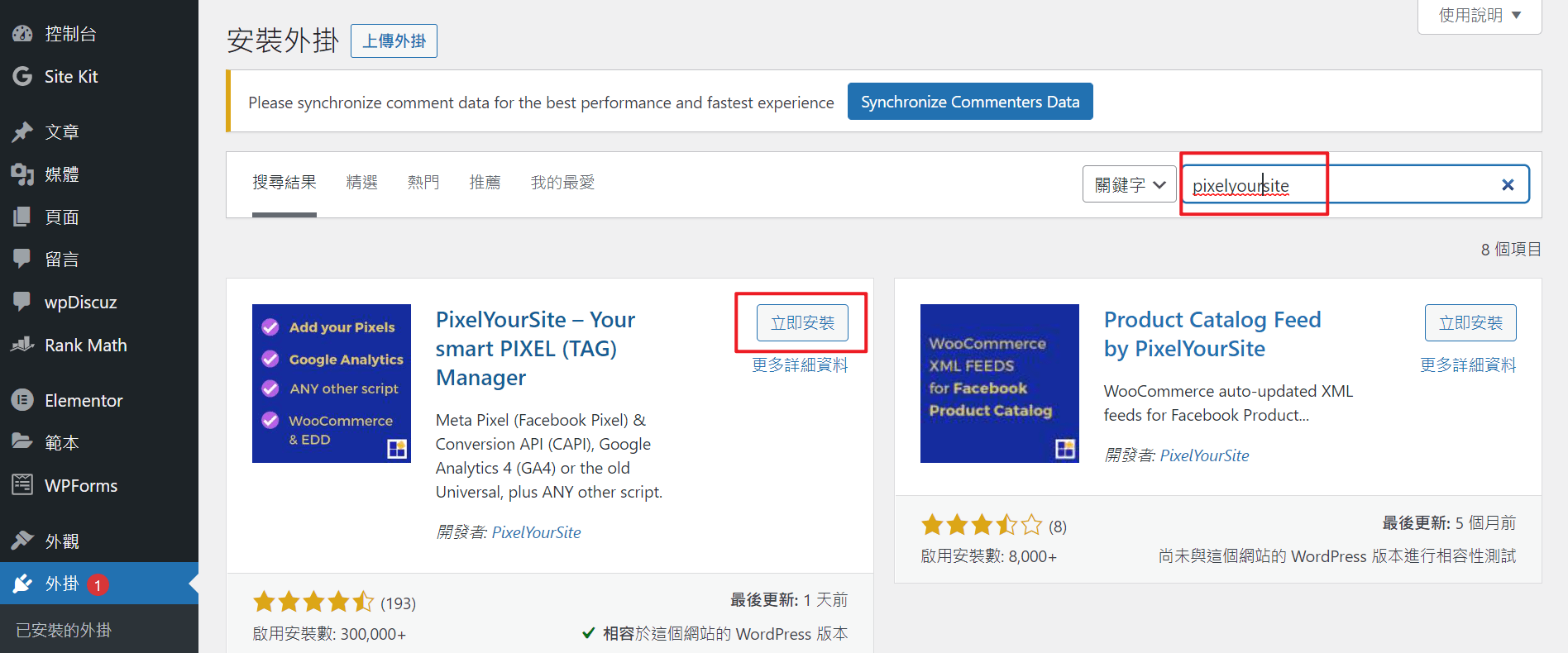Click the 外觀 paintbrush icon
The image size is (1568, 653).
22,541
